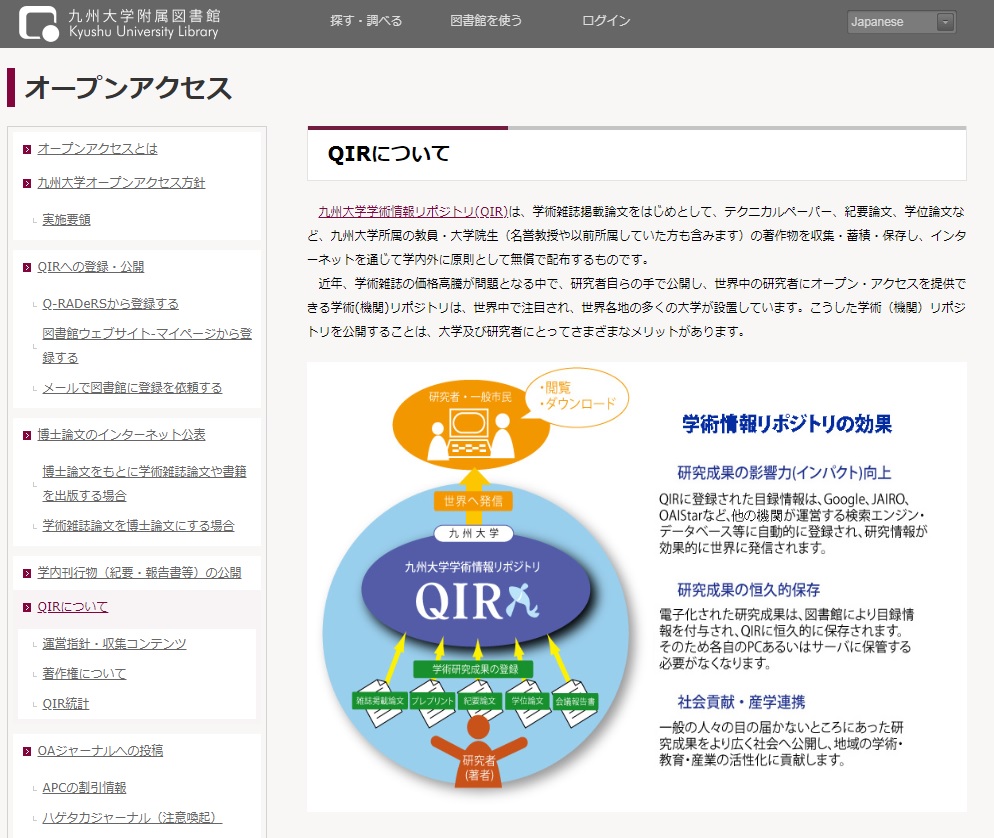994x838 pixels.
Task: Click the 雑誌掲載論文 document icon
Action: (378, 701)
